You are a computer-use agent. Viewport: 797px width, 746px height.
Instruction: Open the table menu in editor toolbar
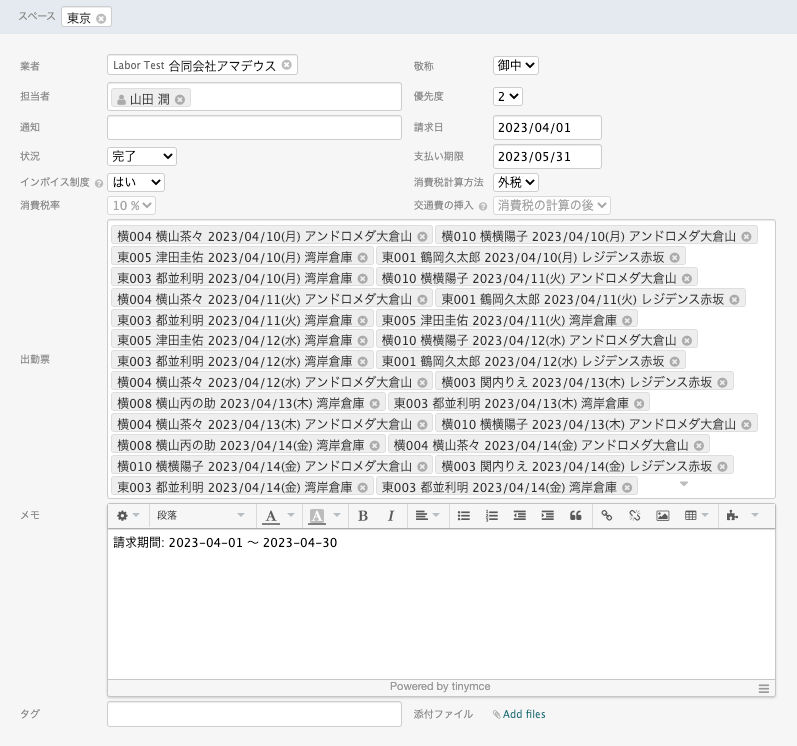[x=696, y=516]
